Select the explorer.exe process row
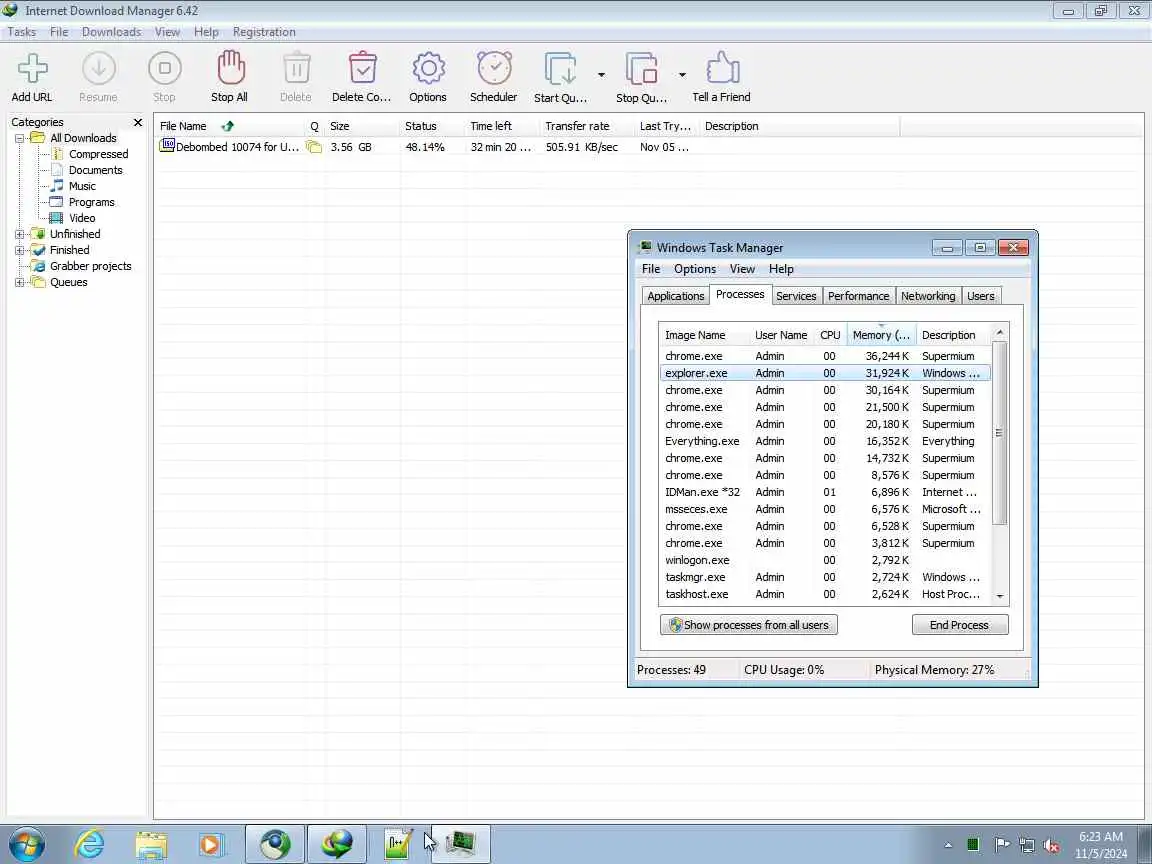This screenshot has height=864, width=1152. 825,373
